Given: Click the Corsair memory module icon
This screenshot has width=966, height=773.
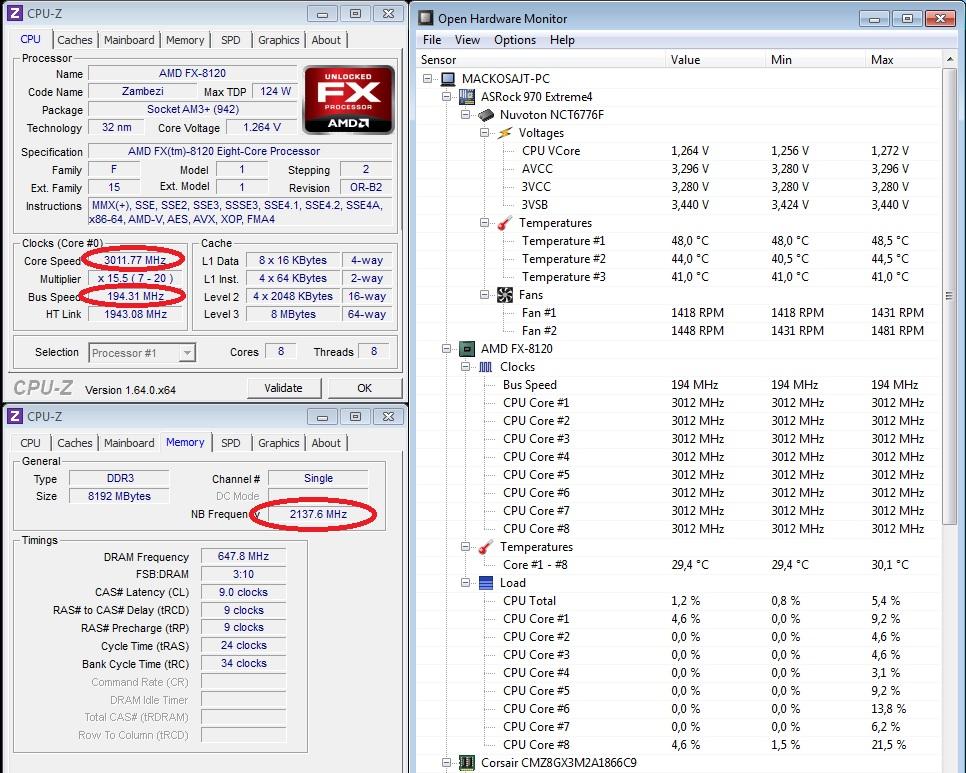Looking at the screenshot, I should [x=467, y=763].
